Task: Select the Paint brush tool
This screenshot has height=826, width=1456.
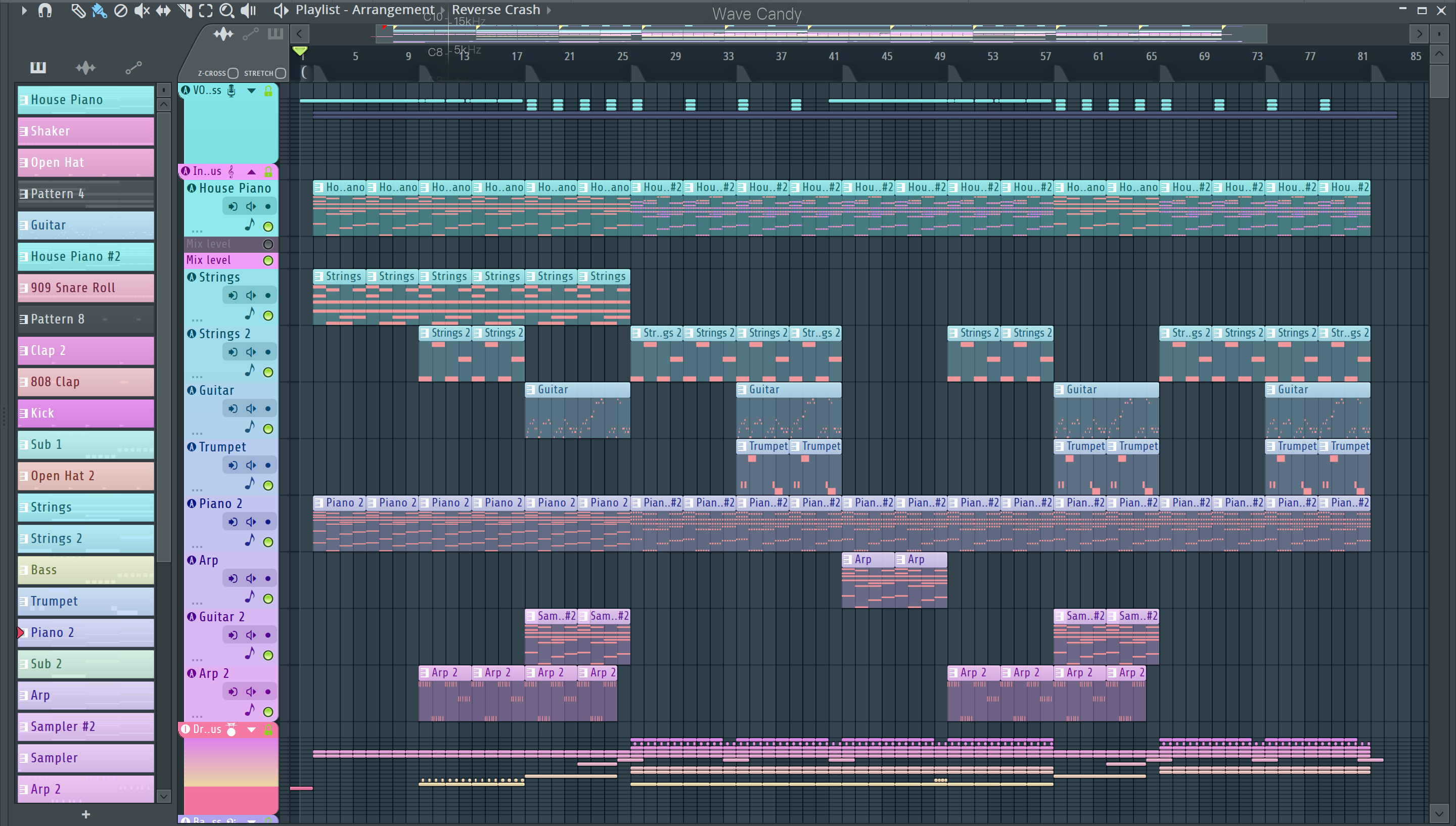Action: (99, 10)
